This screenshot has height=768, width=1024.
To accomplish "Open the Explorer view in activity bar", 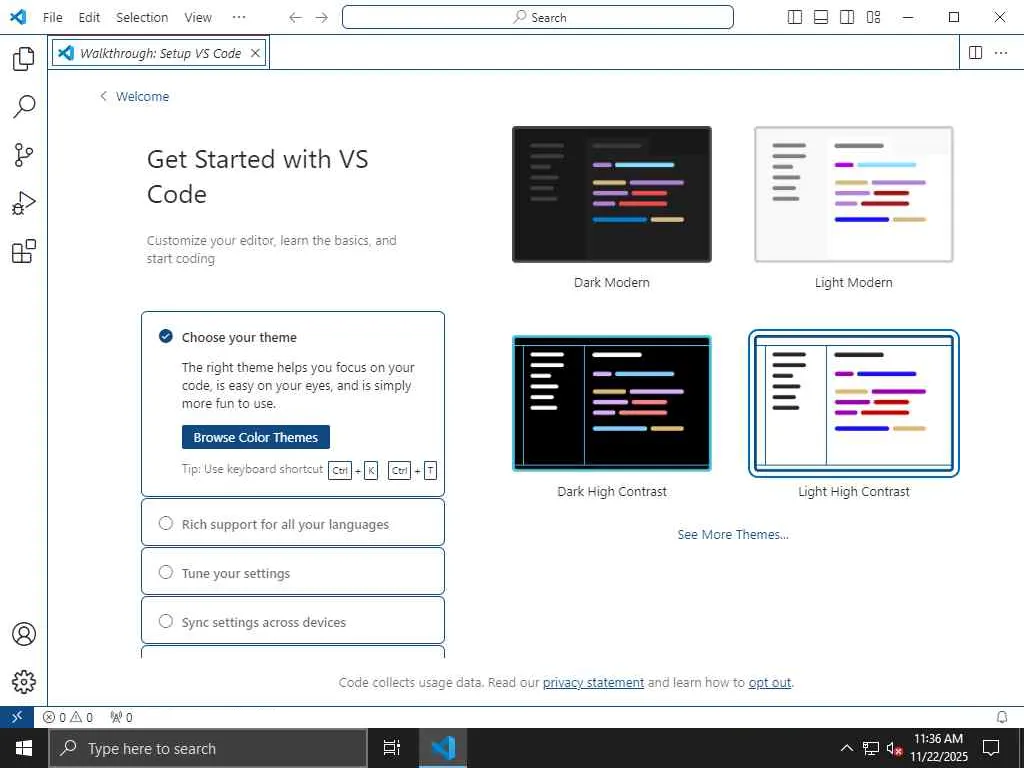I will click(24, 59).
